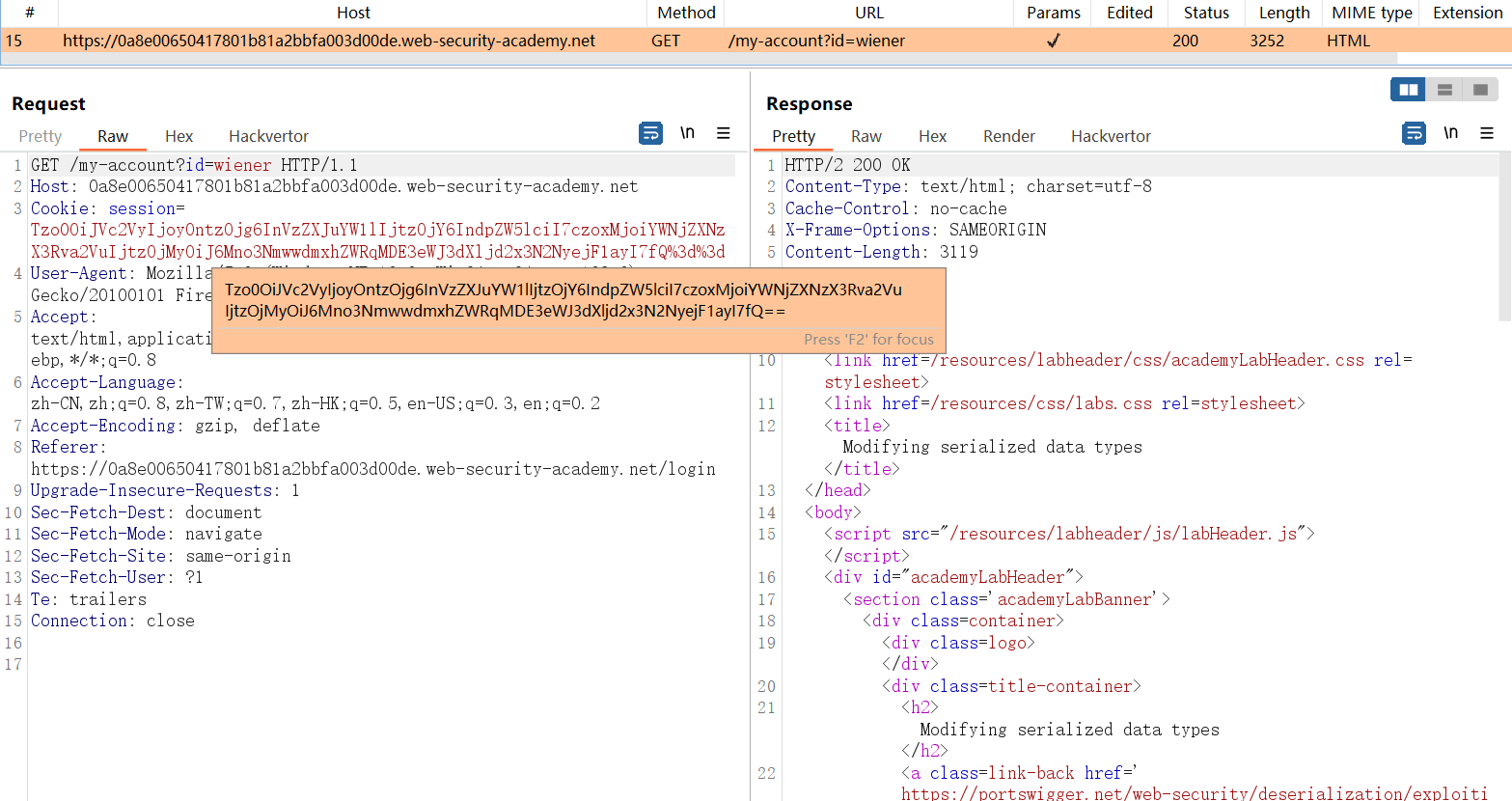Switch the Request view to the Hex tab
The height and width of the screenshot is (801, 1512).
tap(179, 136)
